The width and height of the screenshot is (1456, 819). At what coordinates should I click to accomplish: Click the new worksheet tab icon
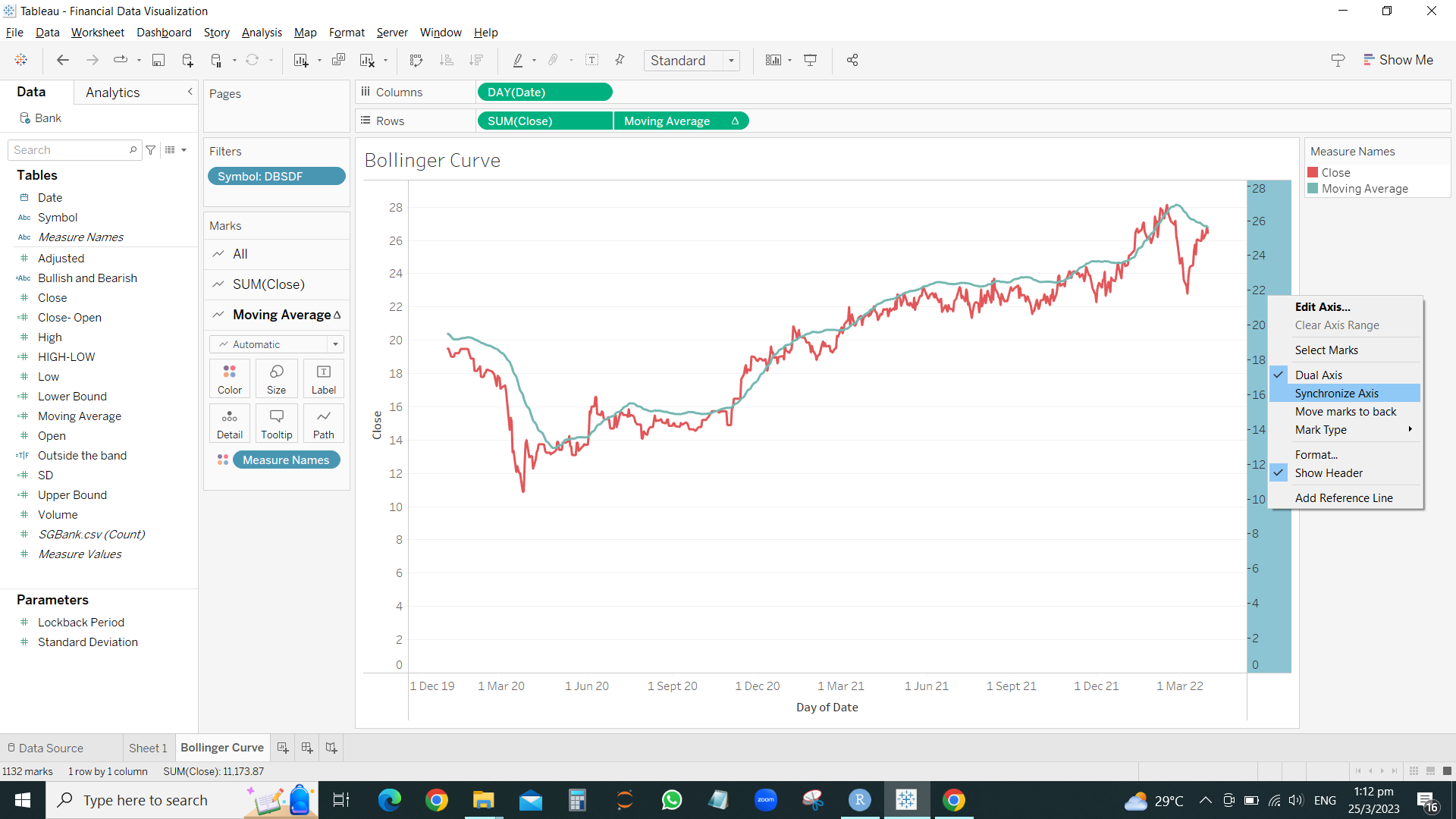coord(283,748)
